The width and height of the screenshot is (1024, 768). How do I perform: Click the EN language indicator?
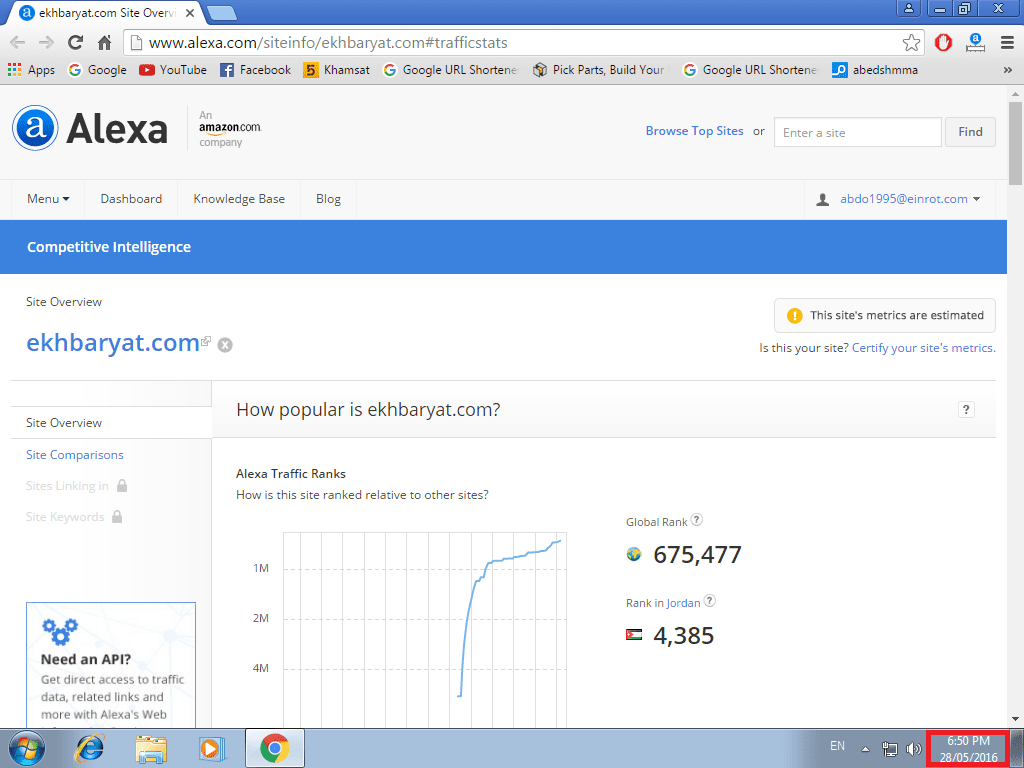(x=837, y=746)
